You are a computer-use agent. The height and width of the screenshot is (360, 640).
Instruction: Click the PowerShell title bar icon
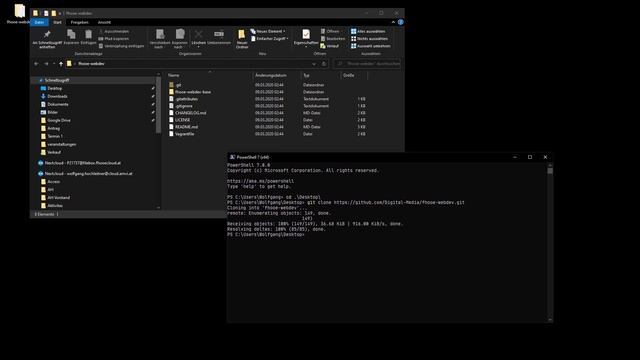[232, 157]
